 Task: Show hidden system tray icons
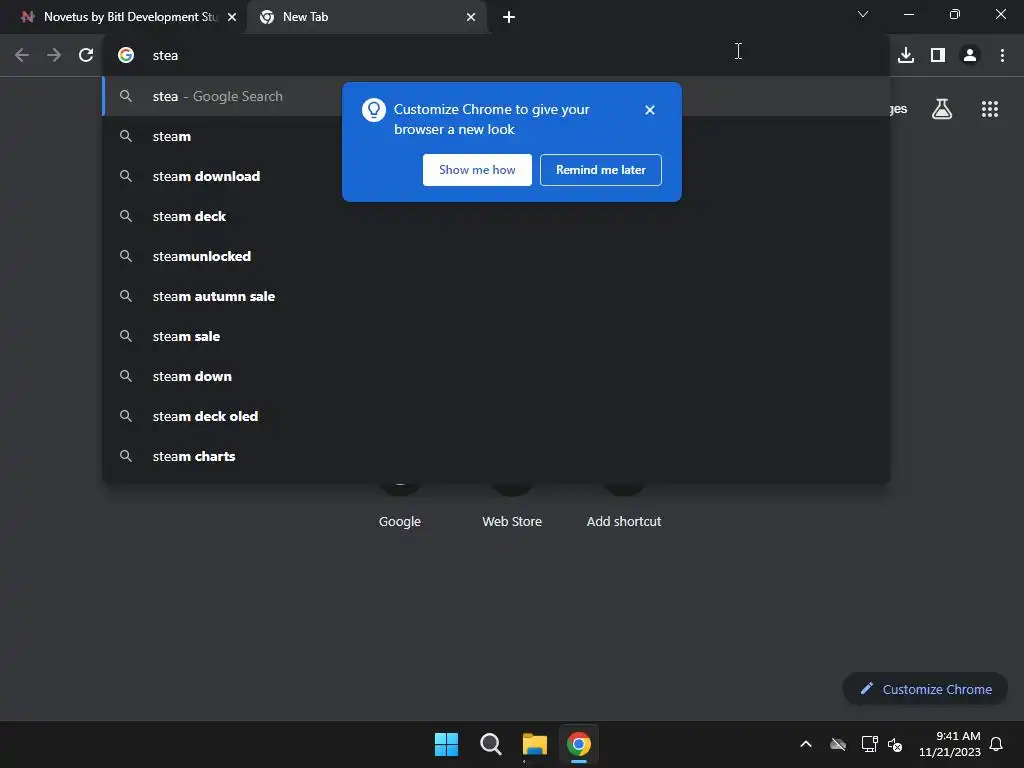(x=806, y=744)
